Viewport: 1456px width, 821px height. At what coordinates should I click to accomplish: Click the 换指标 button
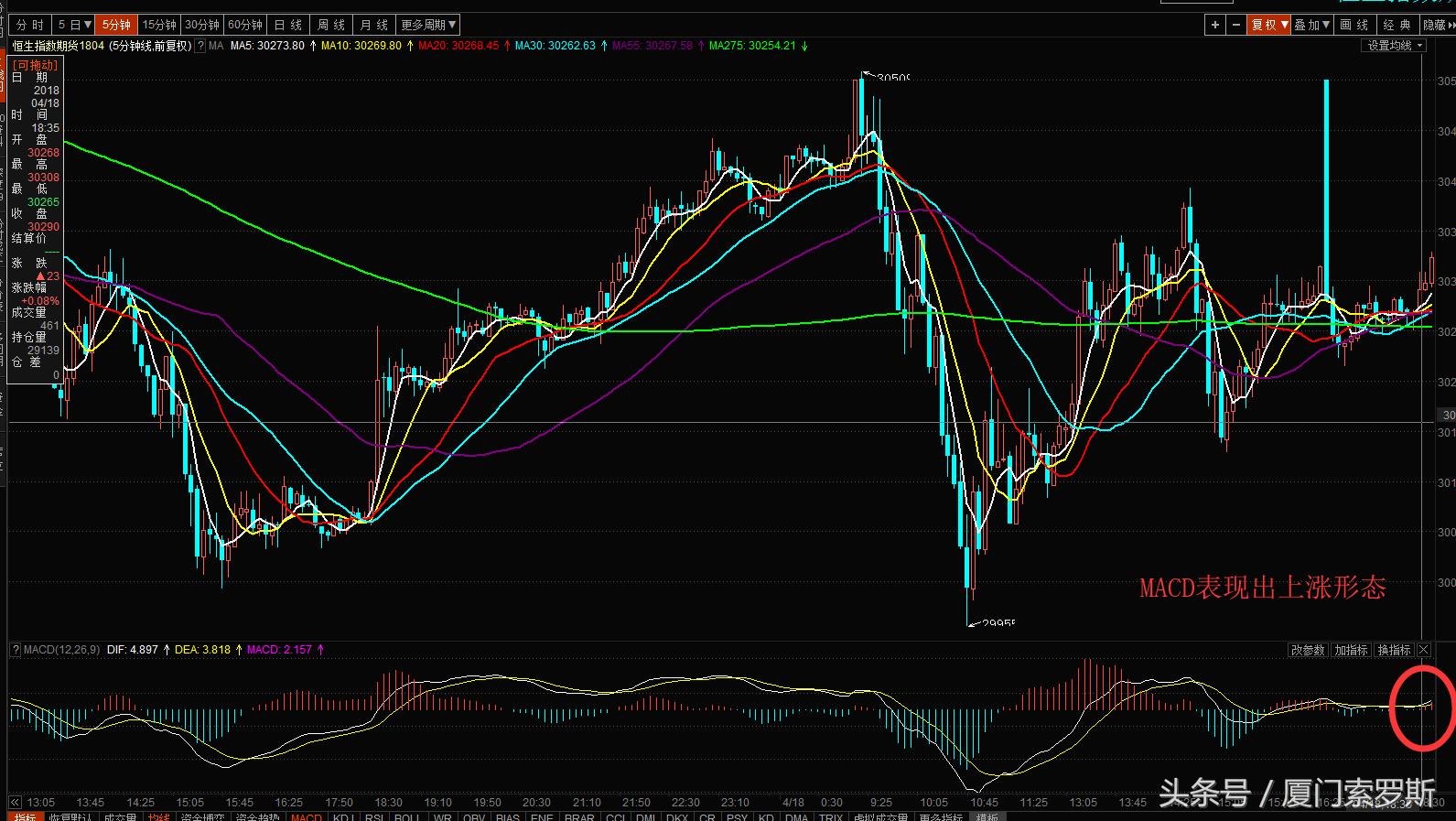pyautogui.click(x=1393, y=650)
